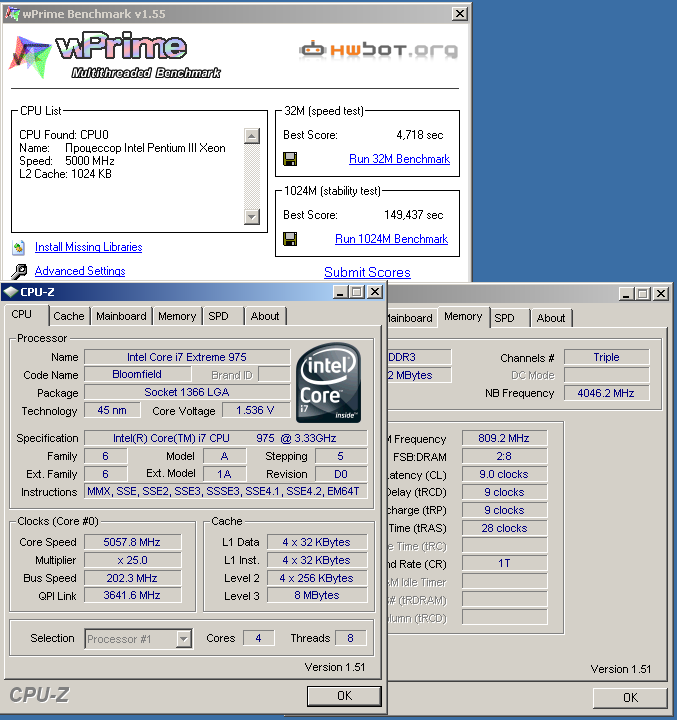Click the Install Missing Libraries icon
Screen dimensions: 677x720
(19, 248)
